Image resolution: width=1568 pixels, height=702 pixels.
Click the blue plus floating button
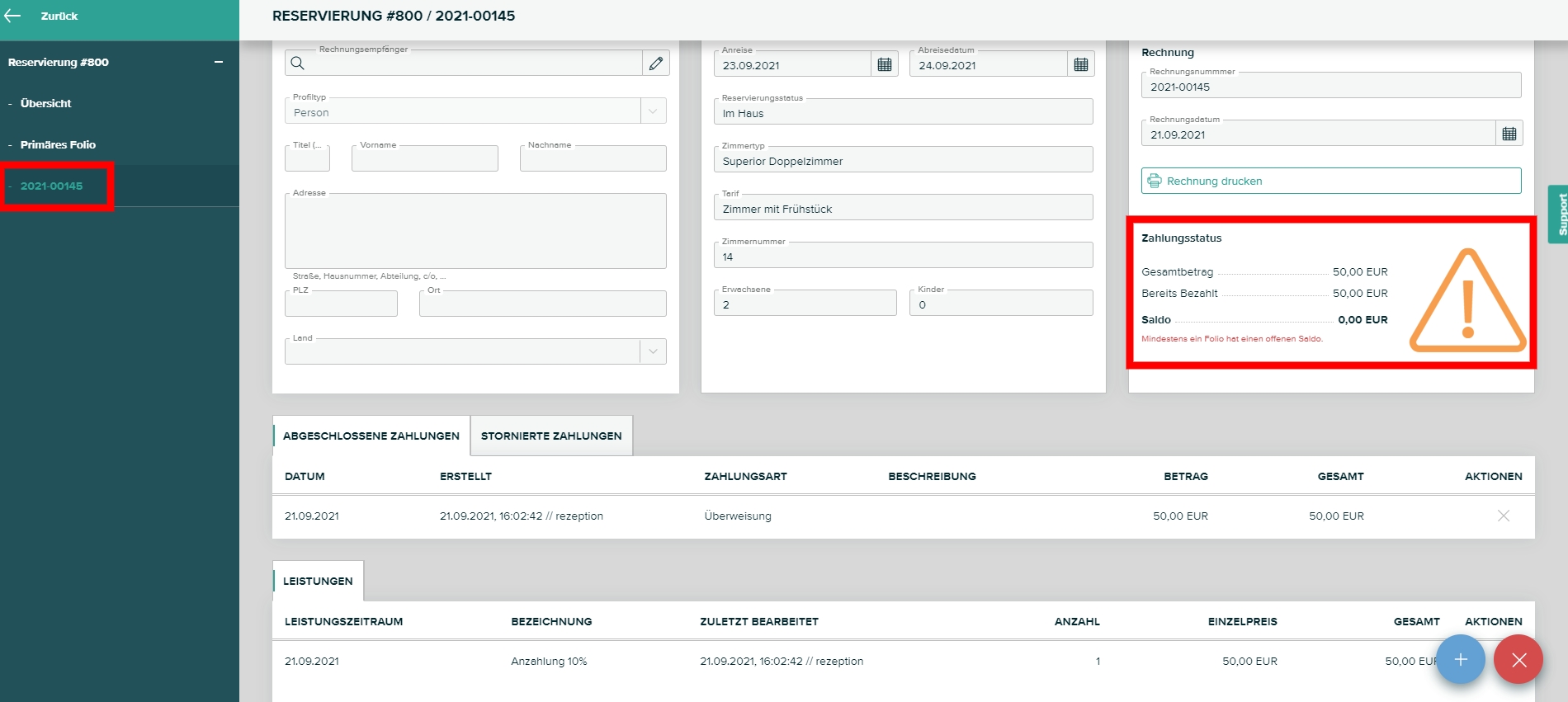1461,660
